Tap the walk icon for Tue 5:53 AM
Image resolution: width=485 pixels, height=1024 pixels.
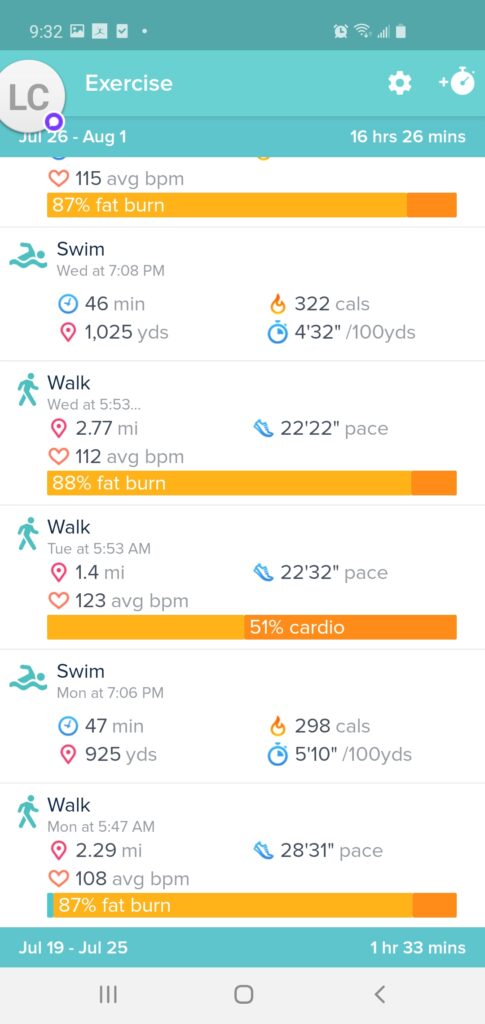27,534
